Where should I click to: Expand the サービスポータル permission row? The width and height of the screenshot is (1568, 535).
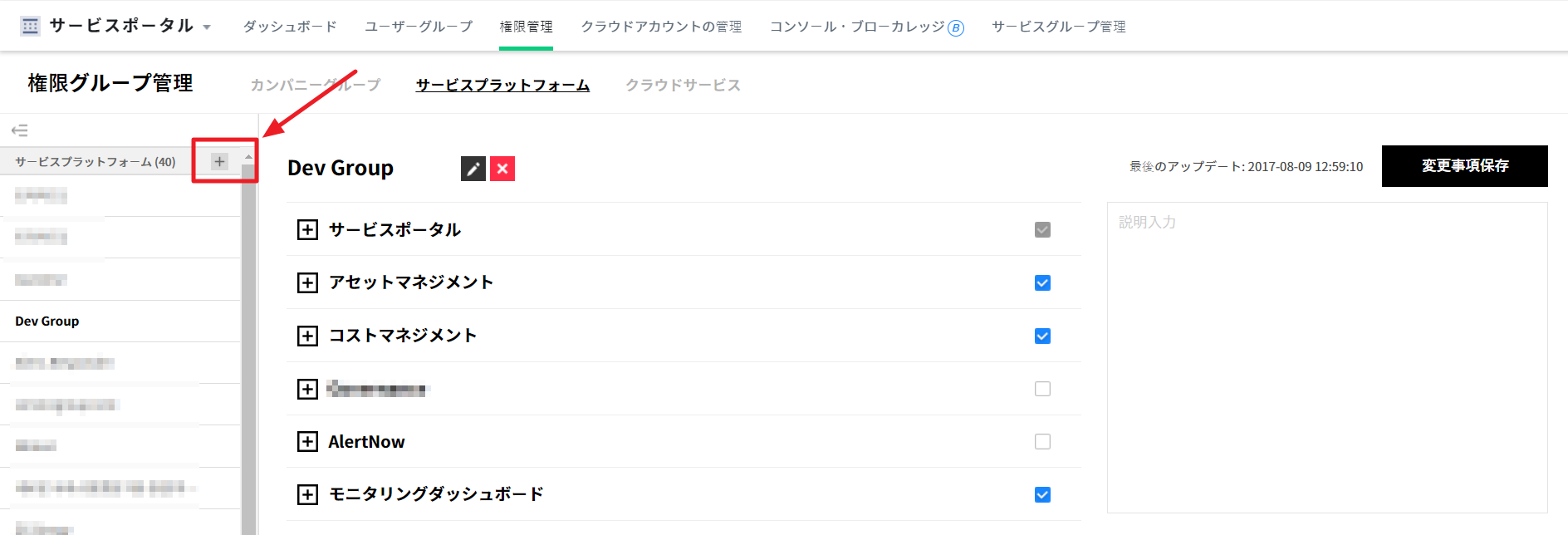tap(307, 229)
